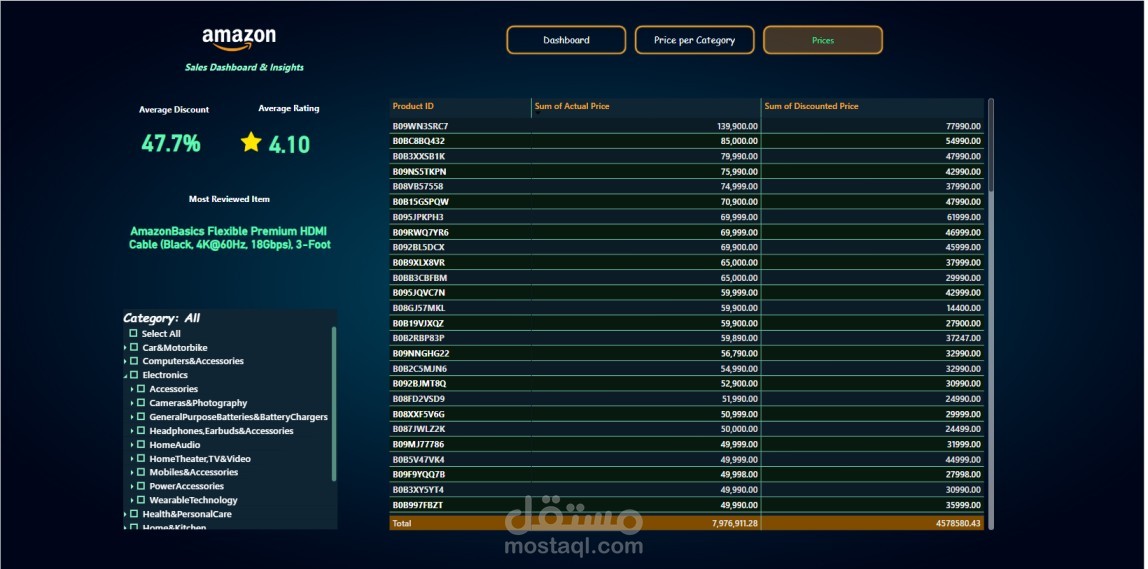Click product ID B0B2RBP83P
Image resolution: width=1148 pixels, height=569 pixels.
tap(419, 338)
